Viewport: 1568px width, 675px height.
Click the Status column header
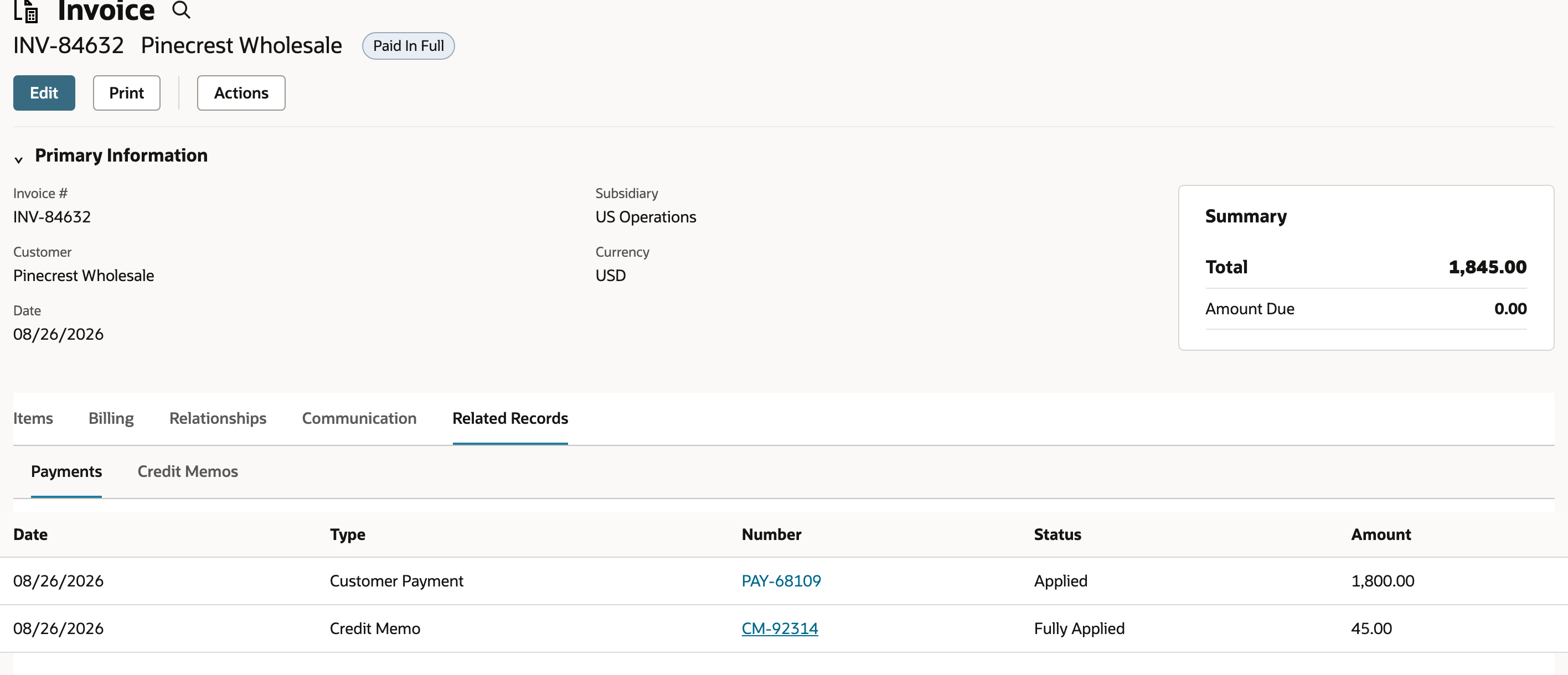[1058, 534]
